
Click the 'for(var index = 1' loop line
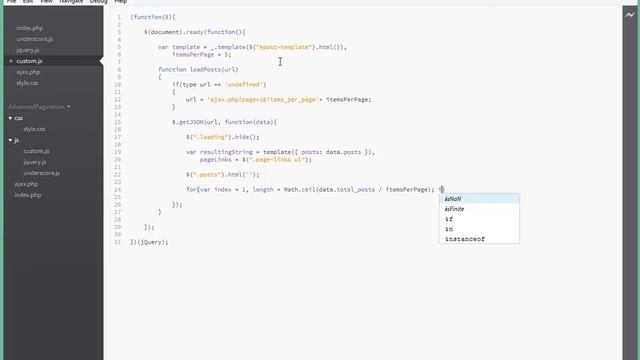click(x=315, y=190)
